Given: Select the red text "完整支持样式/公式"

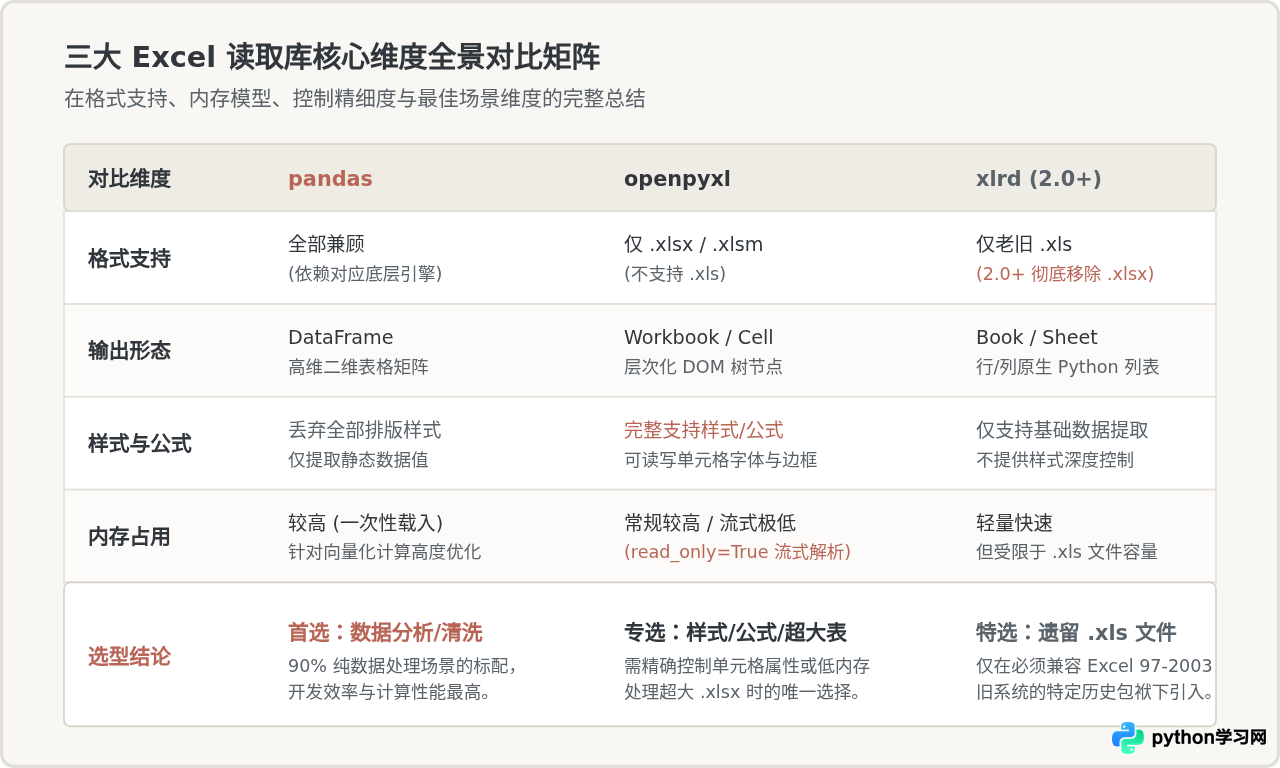Looking at the screenshot, I should (704, 430).
